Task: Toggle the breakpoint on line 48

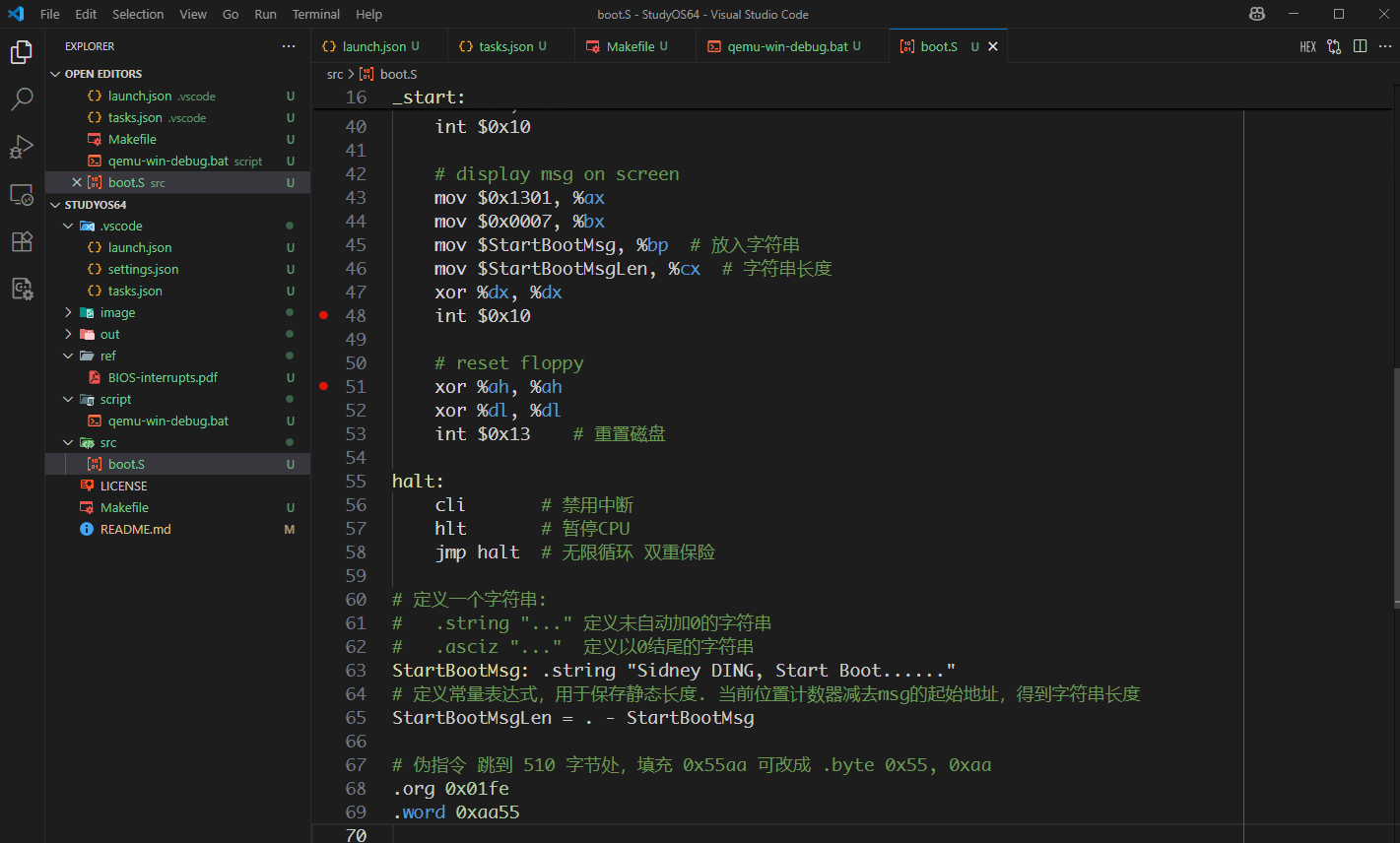Action: 323,315
